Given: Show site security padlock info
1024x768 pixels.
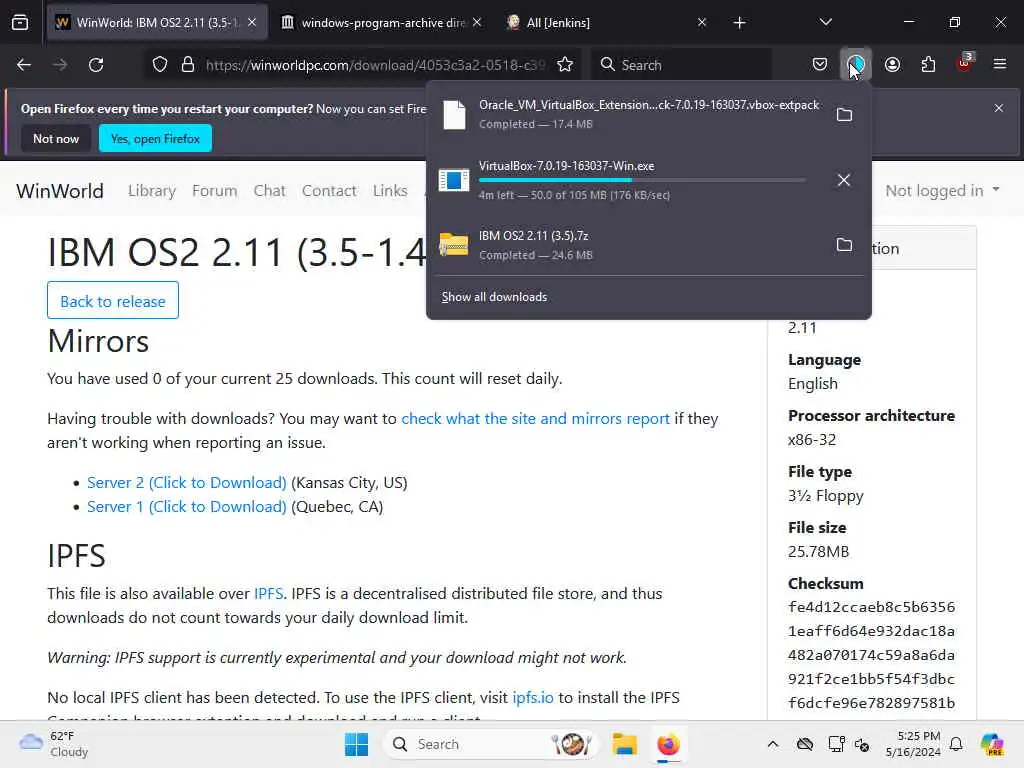Looking at the screenshot, I should click(x=188, y=65).
